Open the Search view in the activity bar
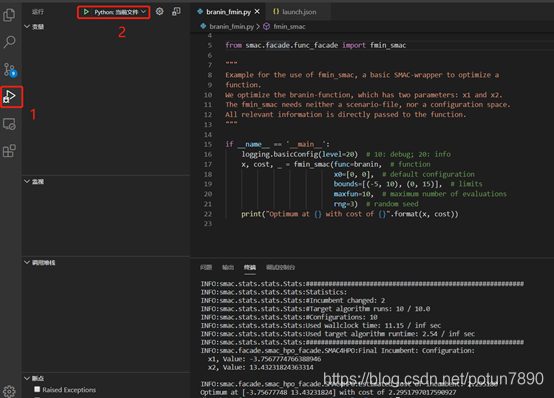 [x=9, y=42]
